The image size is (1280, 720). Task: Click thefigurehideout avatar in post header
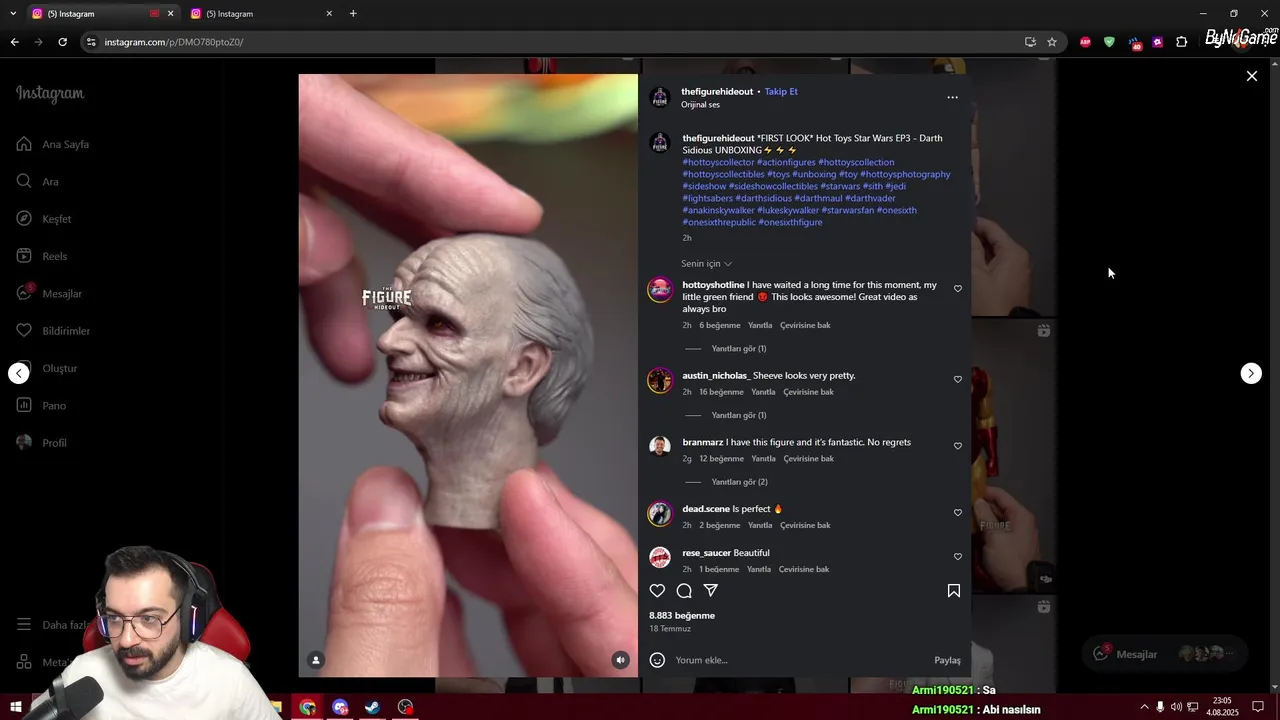coord(659,97)
